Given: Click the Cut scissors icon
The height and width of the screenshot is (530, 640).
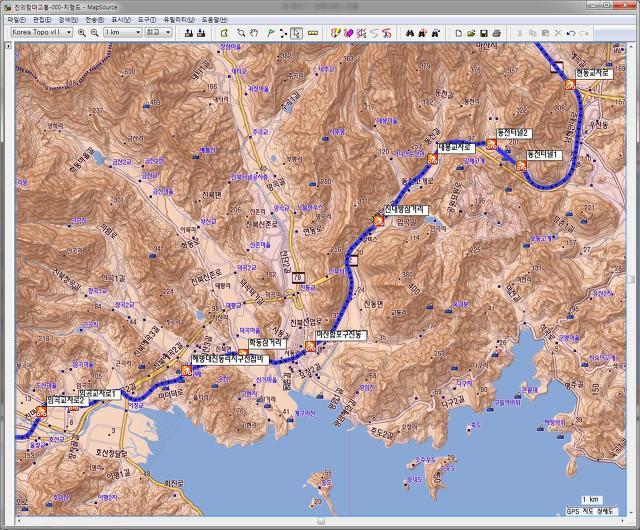Looking at the screenshot, I should tap(520, 33).
